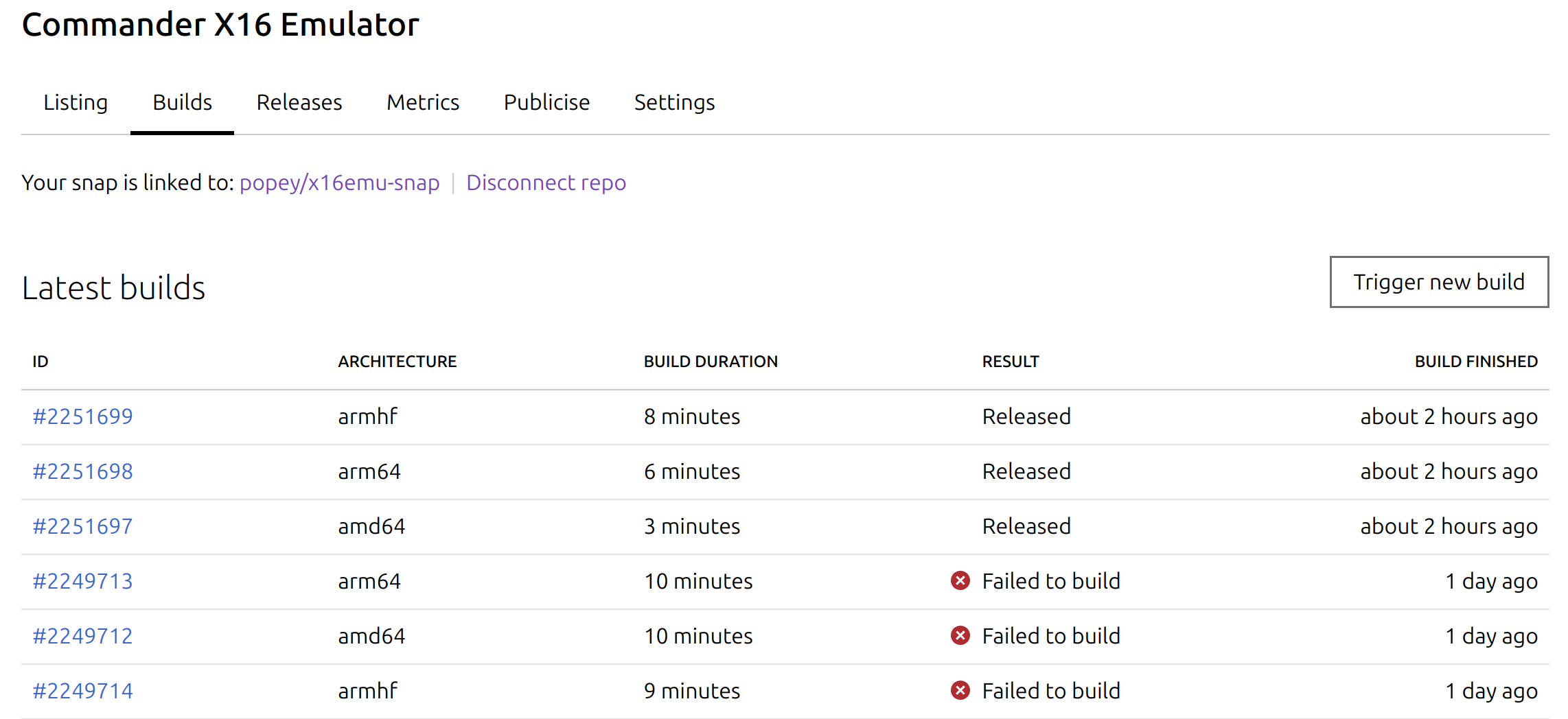The width and height of the screenshot is (1568, 719).
Task: Open build #2249712 link
Action: (82, 636)
